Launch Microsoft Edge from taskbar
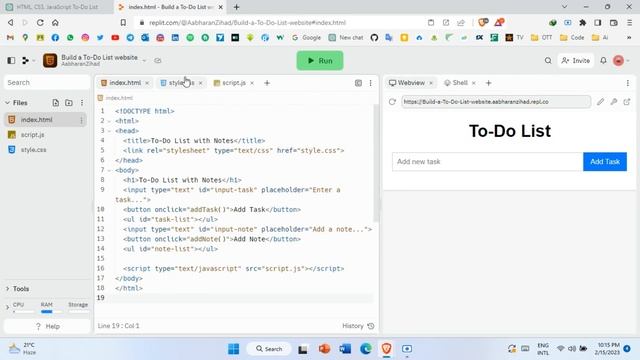Screen dimensions: 640x360 point(366,349)
